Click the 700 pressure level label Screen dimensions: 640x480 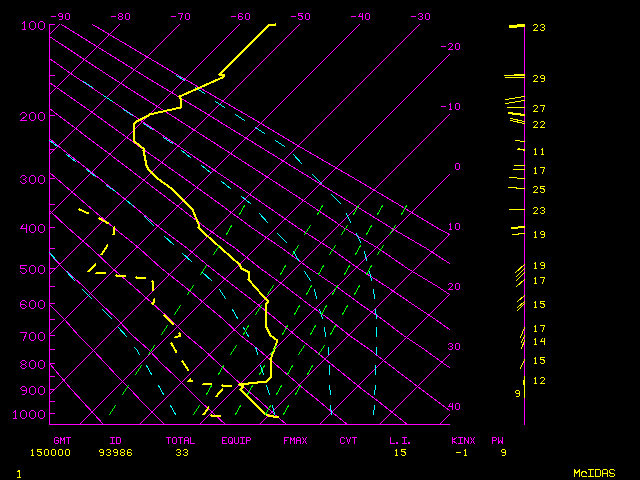pyautogui.click(x=32, y=336)
